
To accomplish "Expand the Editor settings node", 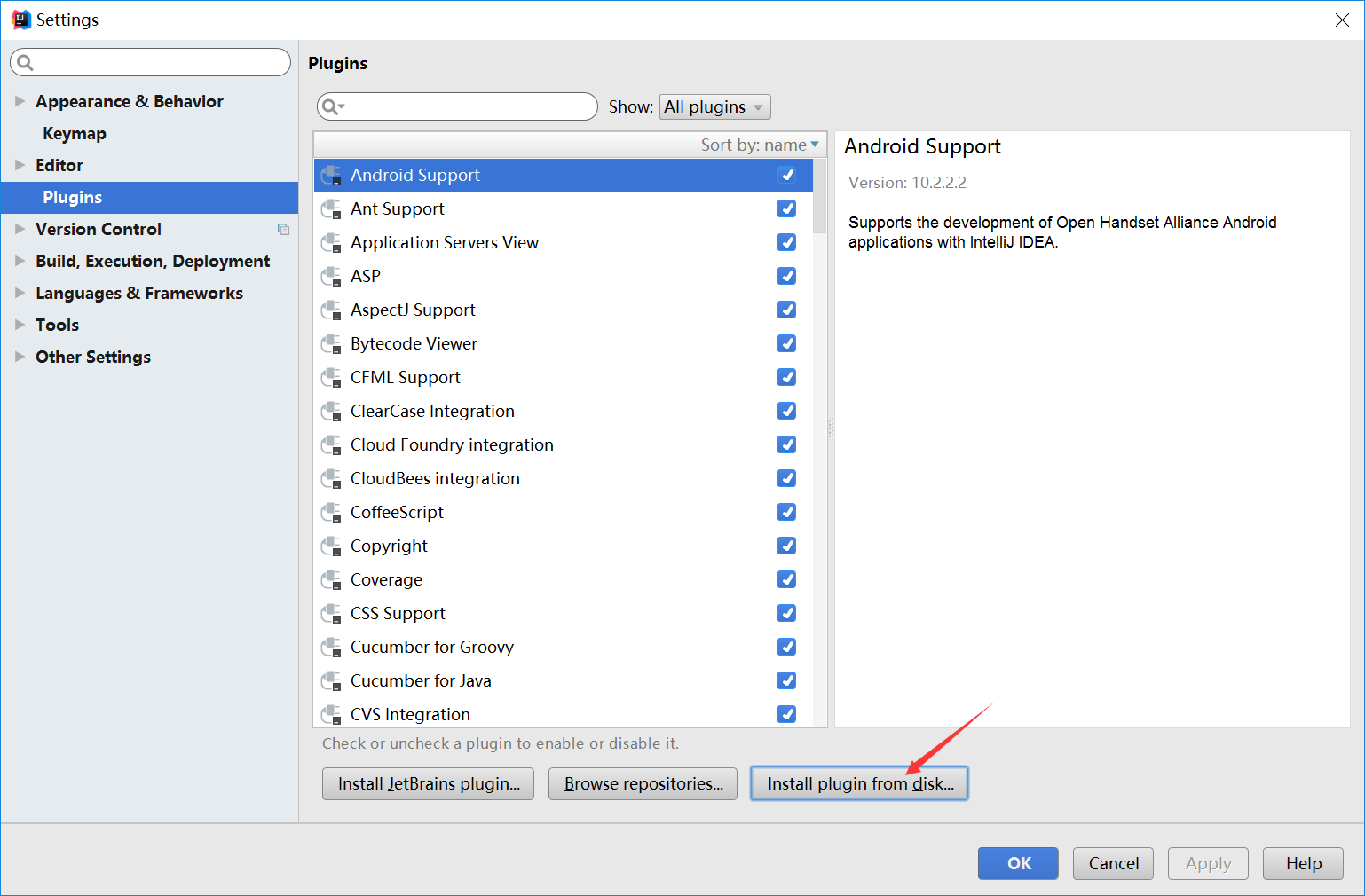I will 20,165.
